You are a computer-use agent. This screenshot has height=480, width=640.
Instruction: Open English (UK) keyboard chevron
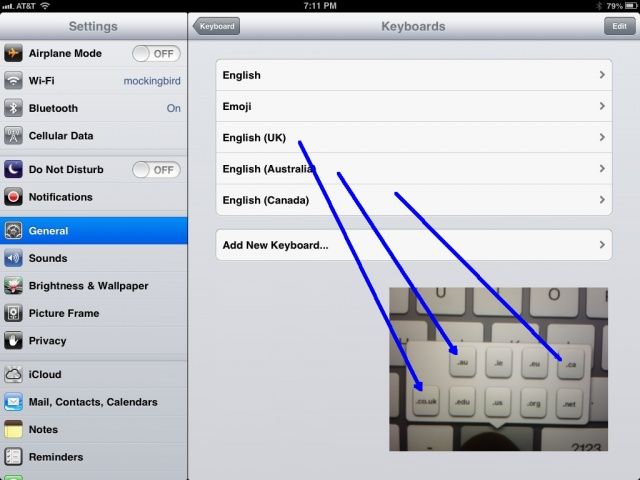(x=601, y=138)
